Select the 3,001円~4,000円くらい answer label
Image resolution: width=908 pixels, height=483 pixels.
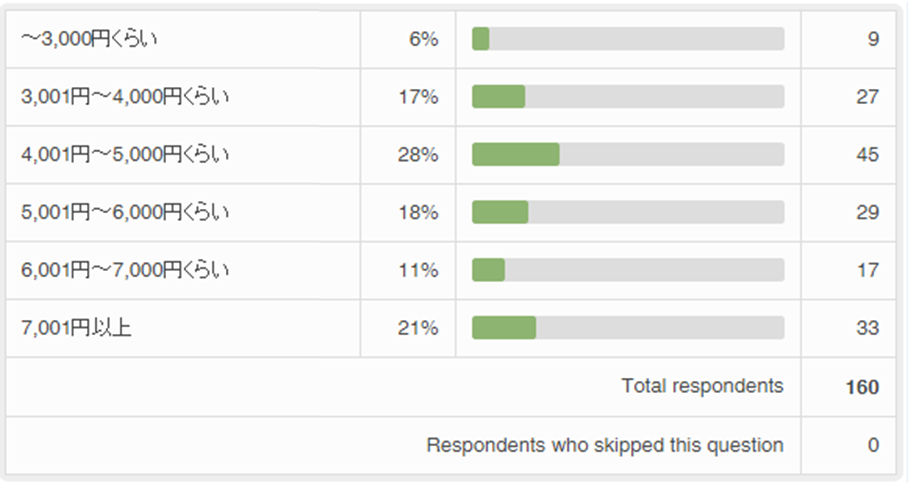[125, 97]
